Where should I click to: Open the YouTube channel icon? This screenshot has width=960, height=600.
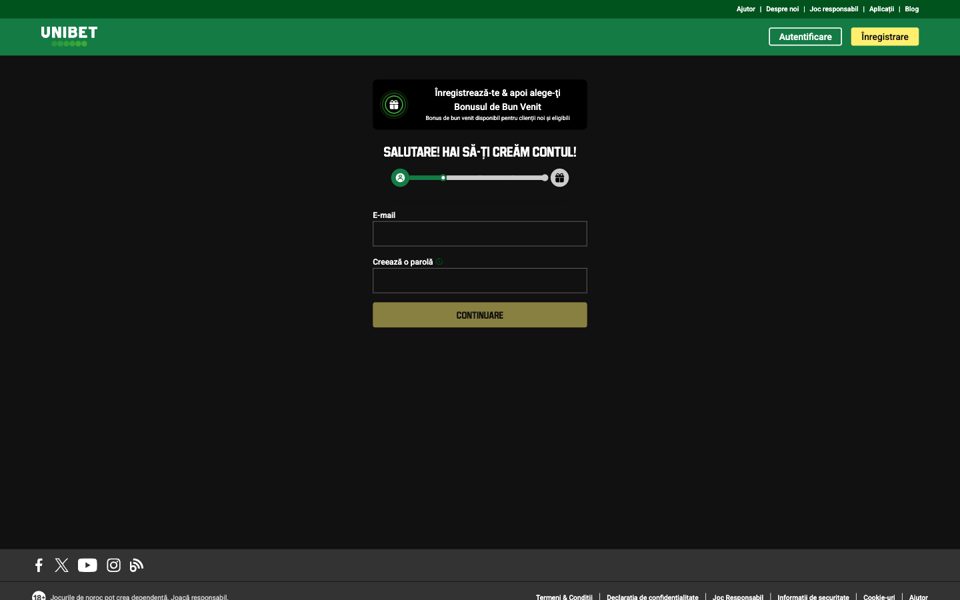88,565
